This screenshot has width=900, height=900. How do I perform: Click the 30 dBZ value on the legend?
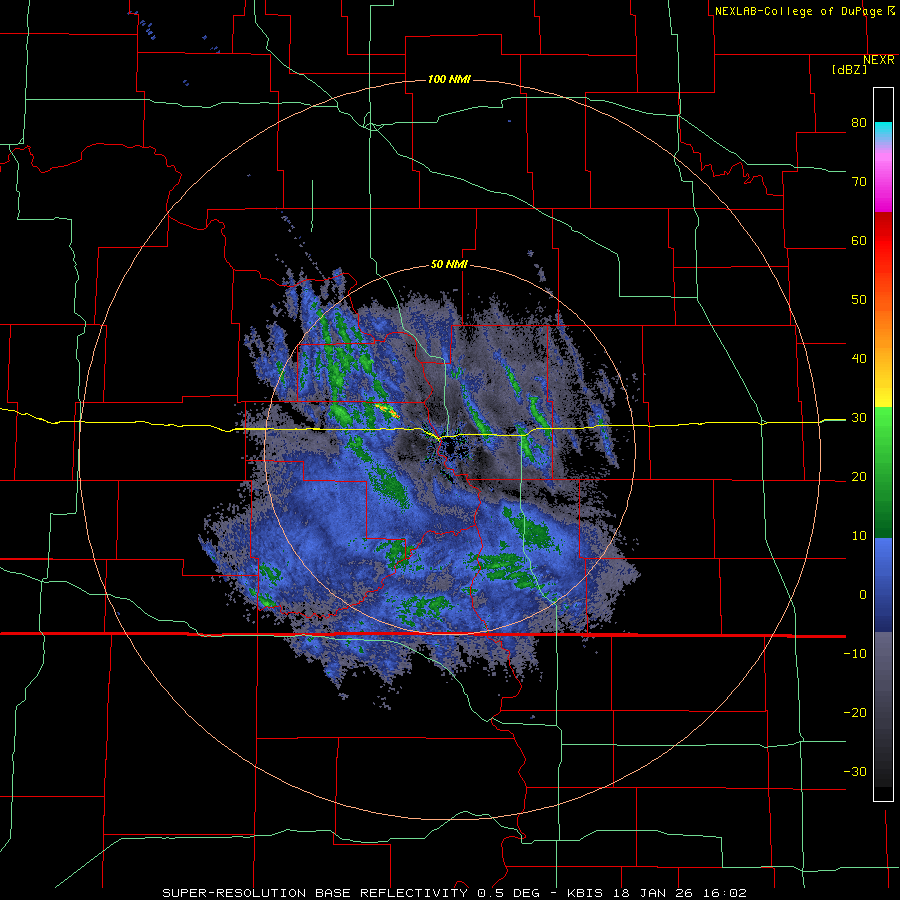coord(859,418)
